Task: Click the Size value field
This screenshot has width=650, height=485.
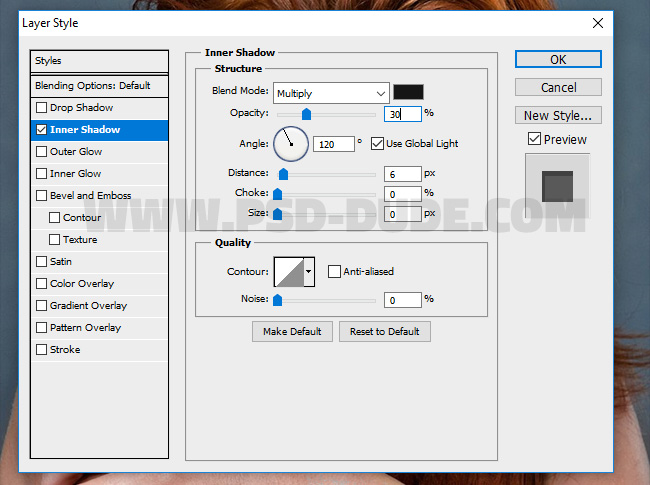Action: (403, 214)
